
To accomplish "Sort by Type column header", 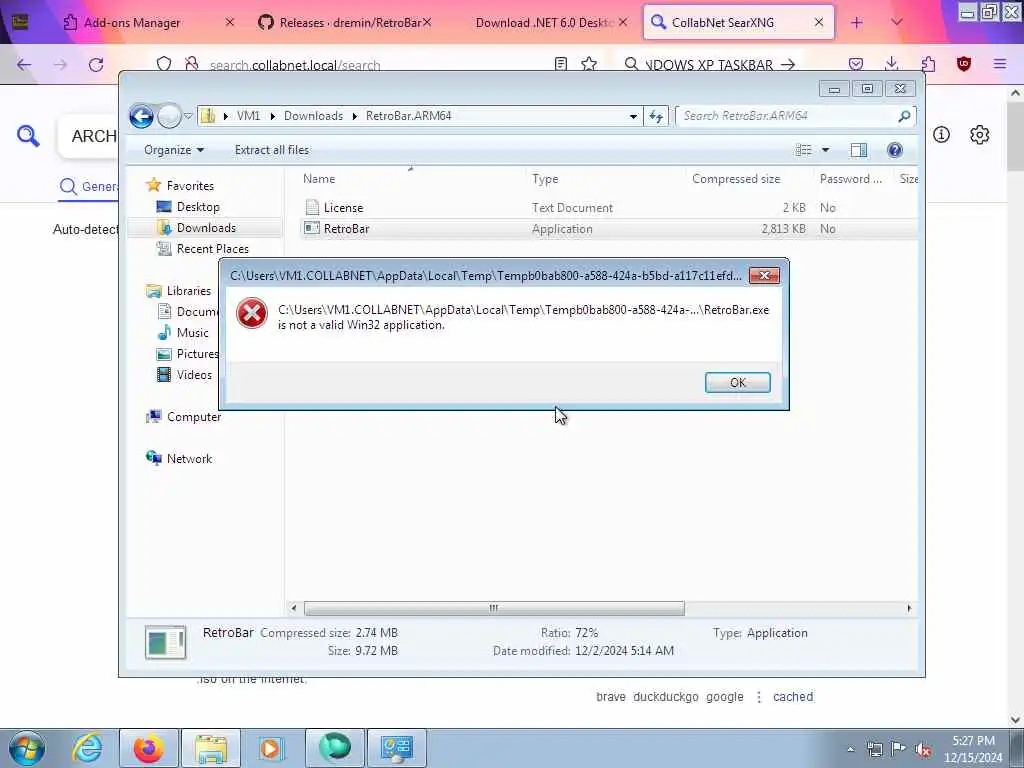I will coord(605,179).
